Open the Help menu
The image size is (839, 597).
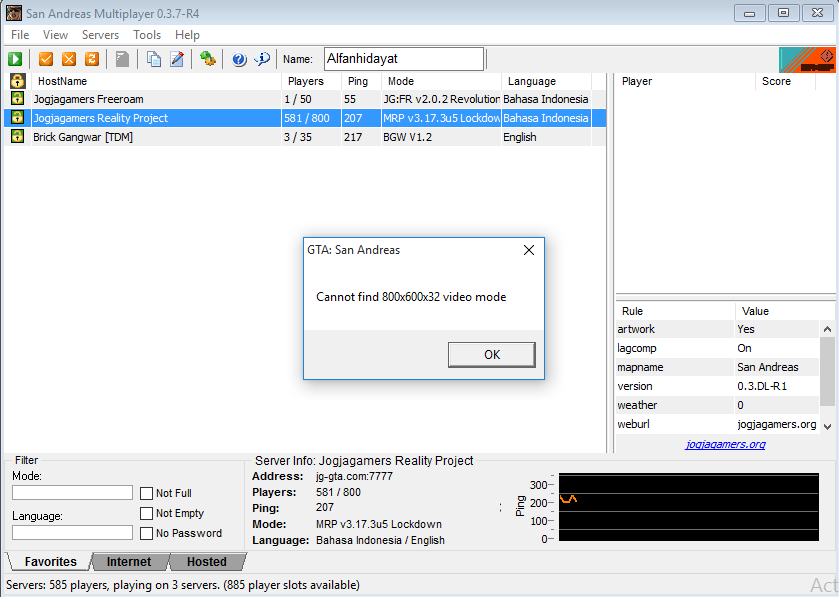187,35
